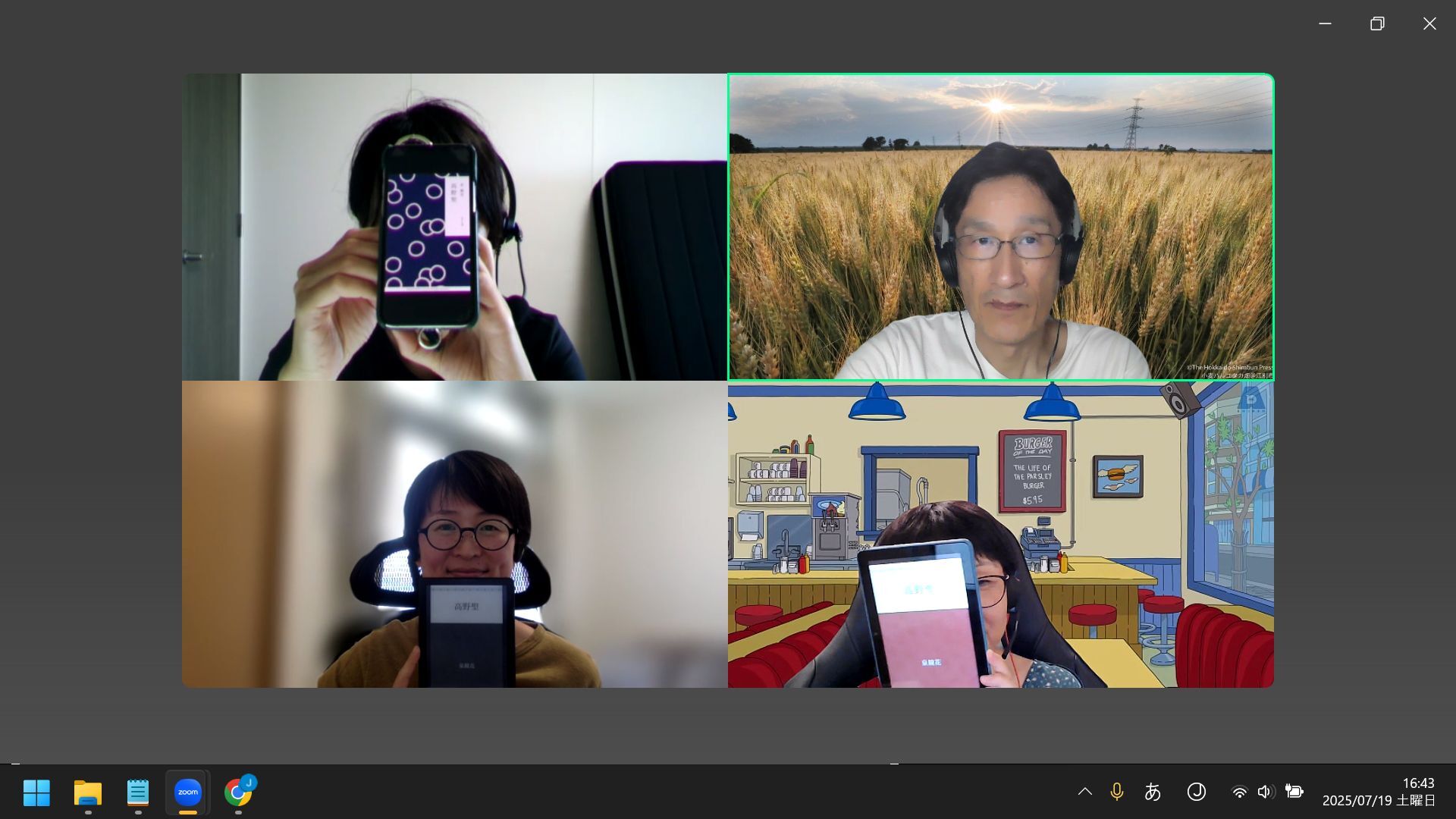
Task: Click the microphone in-use tray icon
Action: pos(1116,792)
